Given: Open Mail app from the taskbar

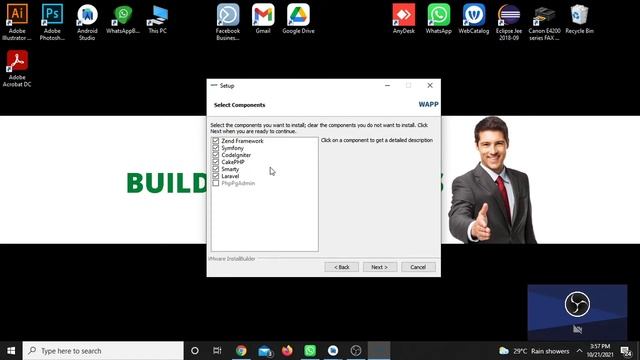Looking at the screenshot, I should (264, 351).
